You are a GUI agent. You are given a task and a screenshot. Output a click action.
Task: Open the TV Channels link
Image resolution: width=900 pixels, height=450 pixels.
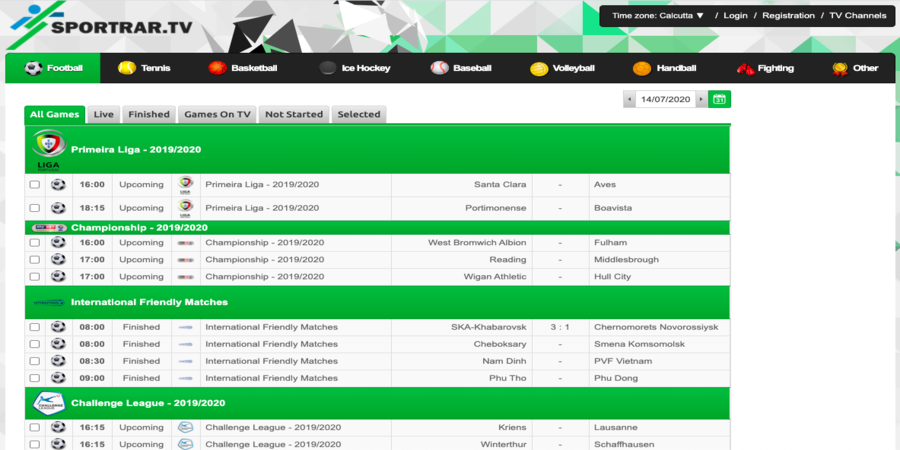pyautogui.click(x=858, y=15)
